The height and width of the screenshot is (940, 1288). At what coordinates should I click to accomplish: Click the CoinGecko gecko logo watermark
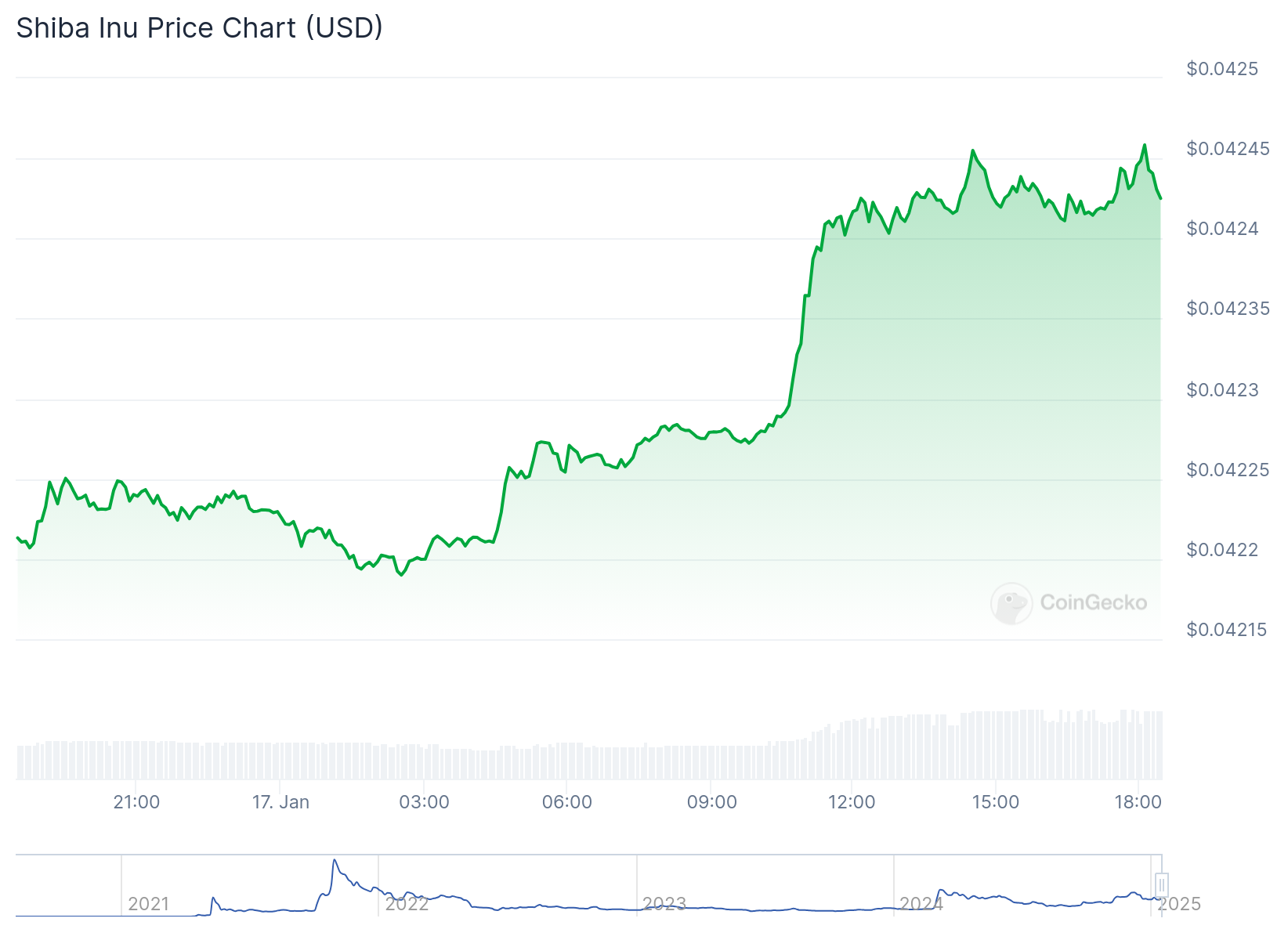[1011, 603]
